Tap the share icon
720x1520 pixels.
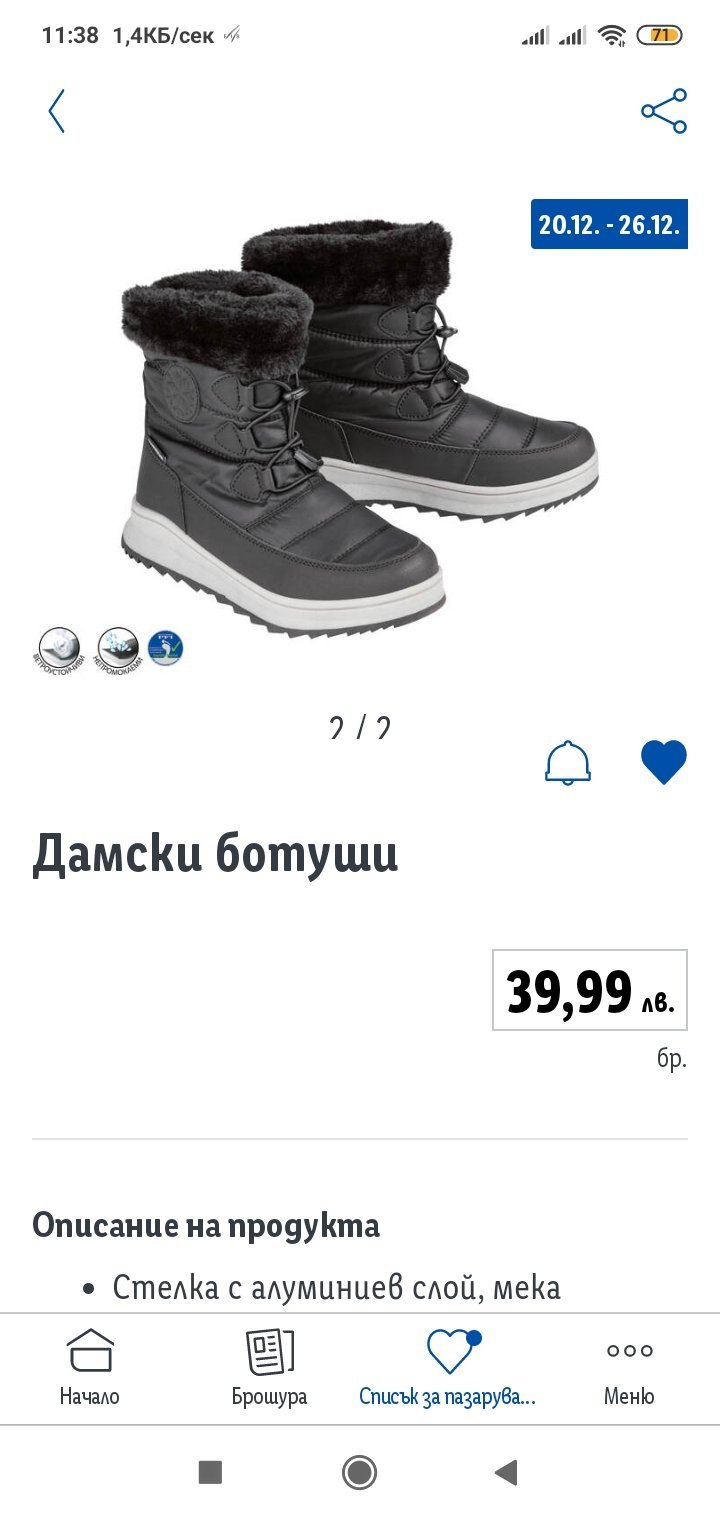pos(664,111)
